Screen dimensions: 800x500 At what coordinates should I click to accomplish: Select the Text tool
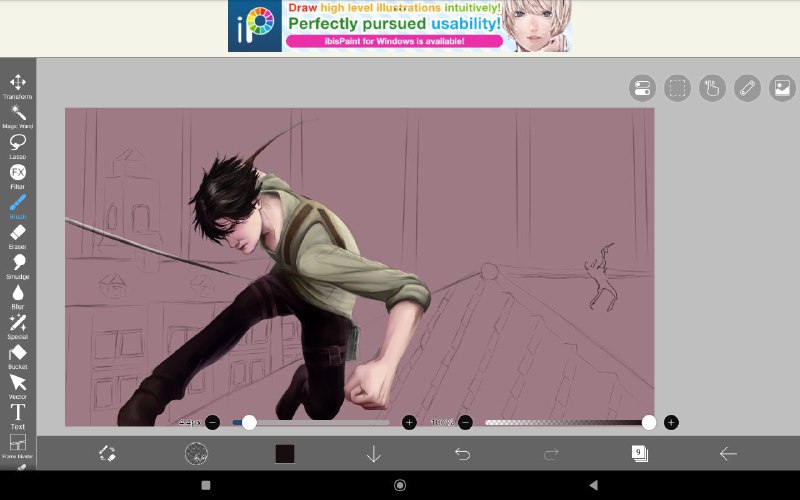(18, 417)
